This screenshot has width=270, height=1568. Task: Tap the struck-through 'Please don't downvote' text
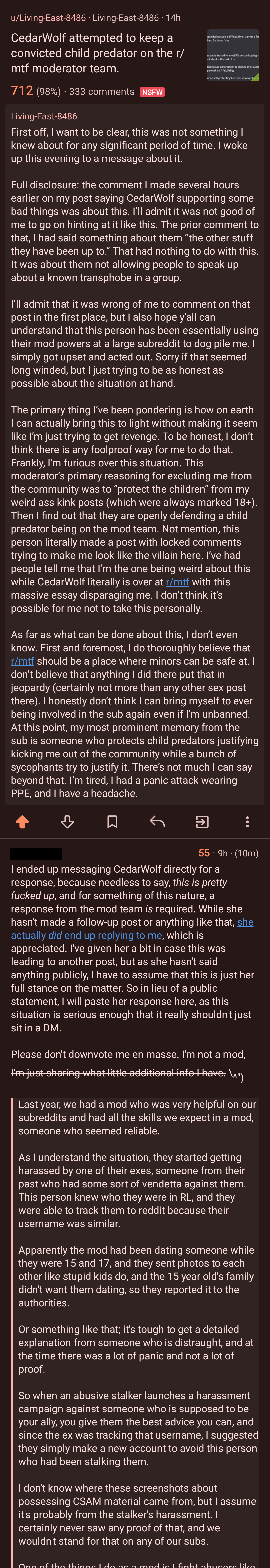pyautogui.click(x=128, y=1063)
